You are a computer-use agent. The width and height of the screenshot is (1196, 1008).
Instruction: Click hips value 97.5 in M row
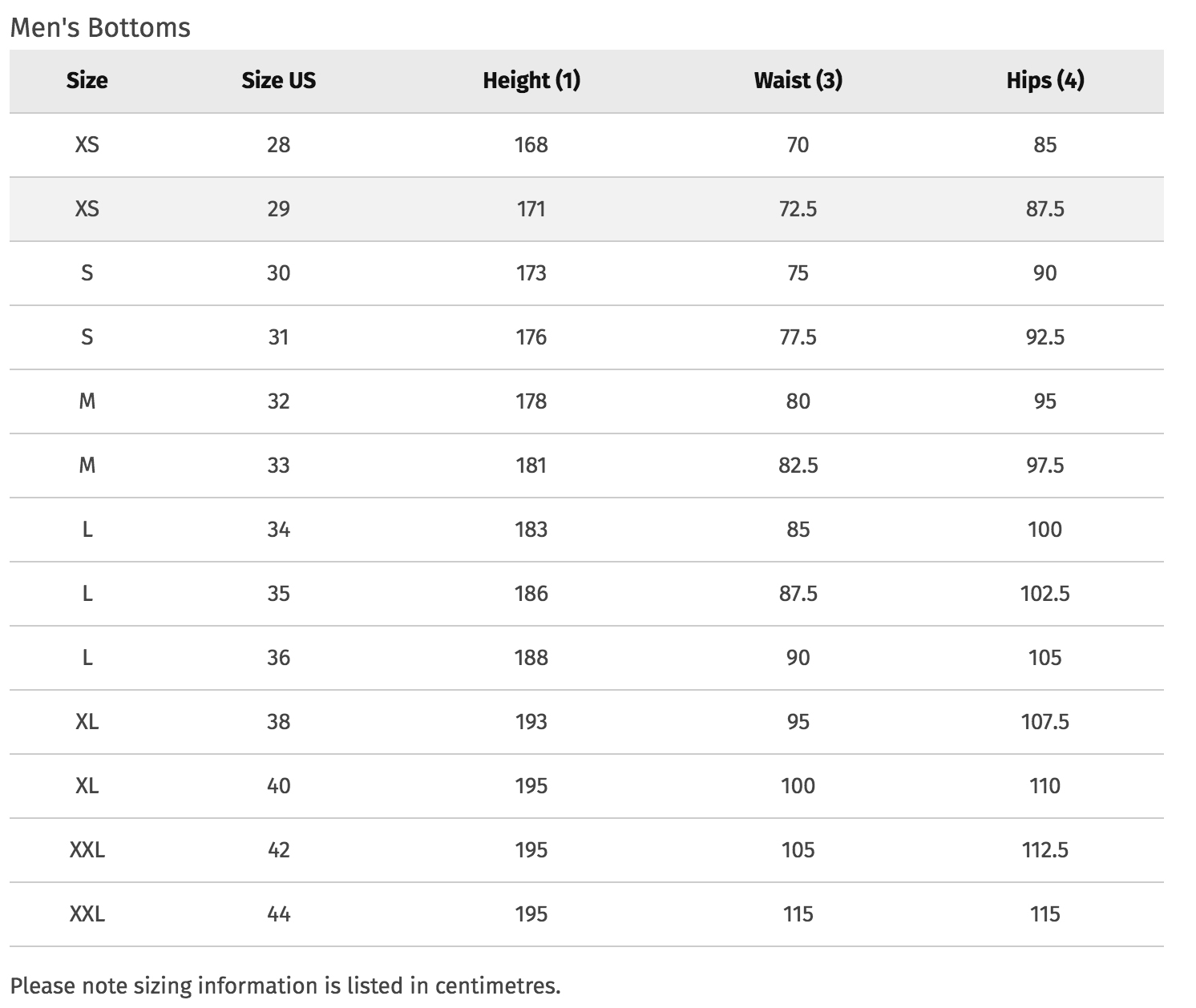click(1044, 466)
